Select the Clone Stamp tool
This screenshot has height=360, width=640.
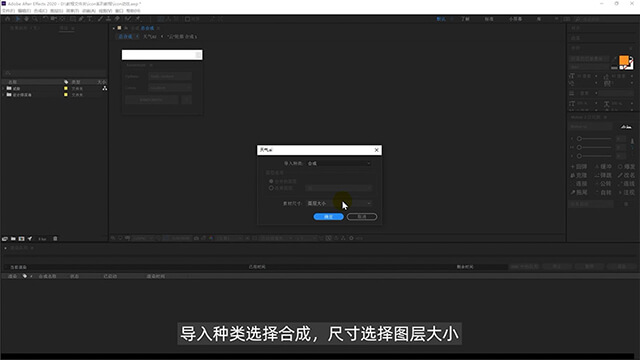point(109,19)
